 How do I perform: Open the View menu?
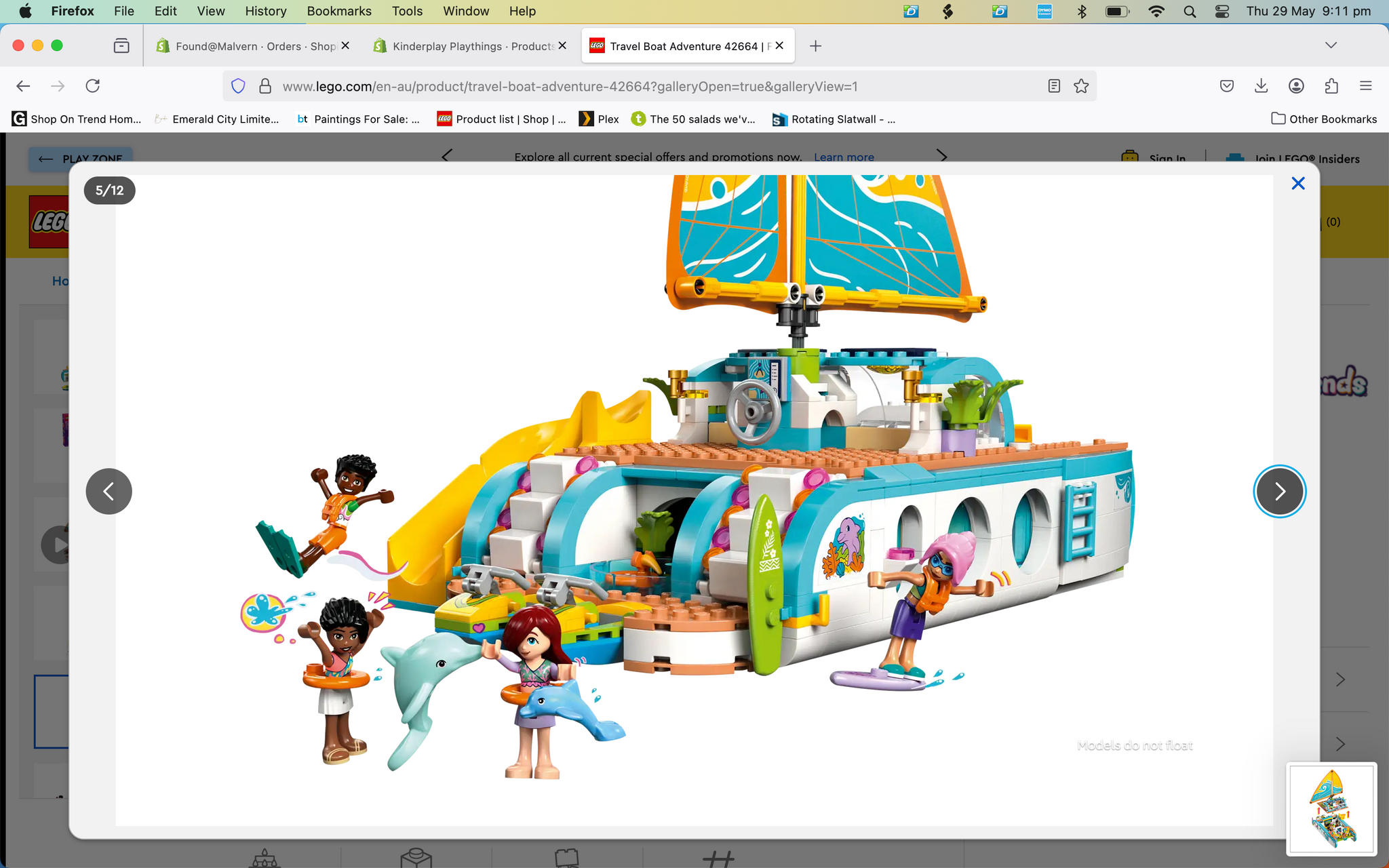(x=211, y=11)
